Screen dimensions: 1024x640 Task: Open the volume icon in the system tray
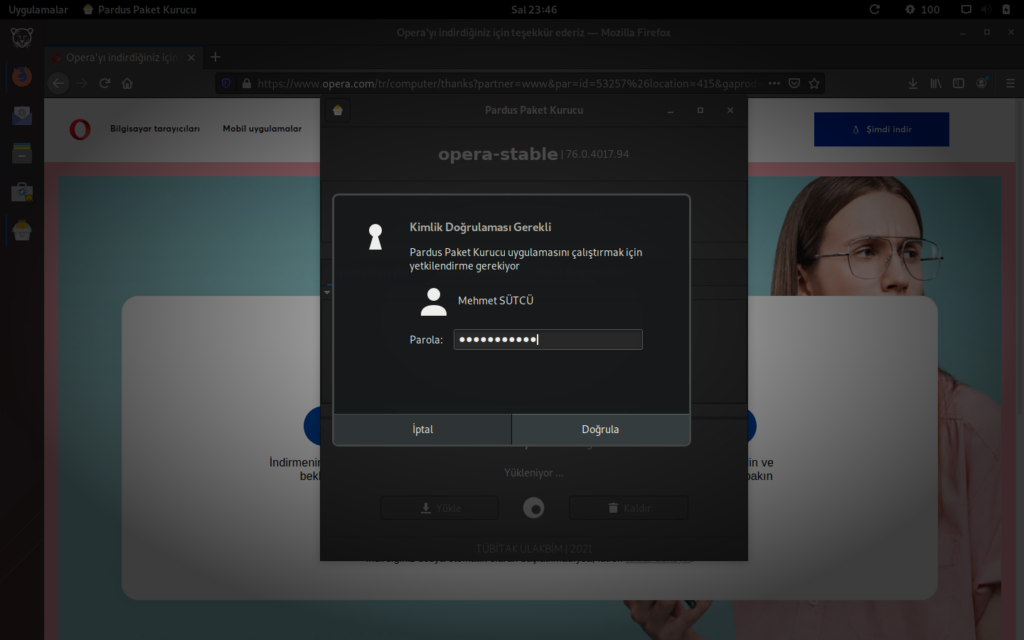[986, 10]
